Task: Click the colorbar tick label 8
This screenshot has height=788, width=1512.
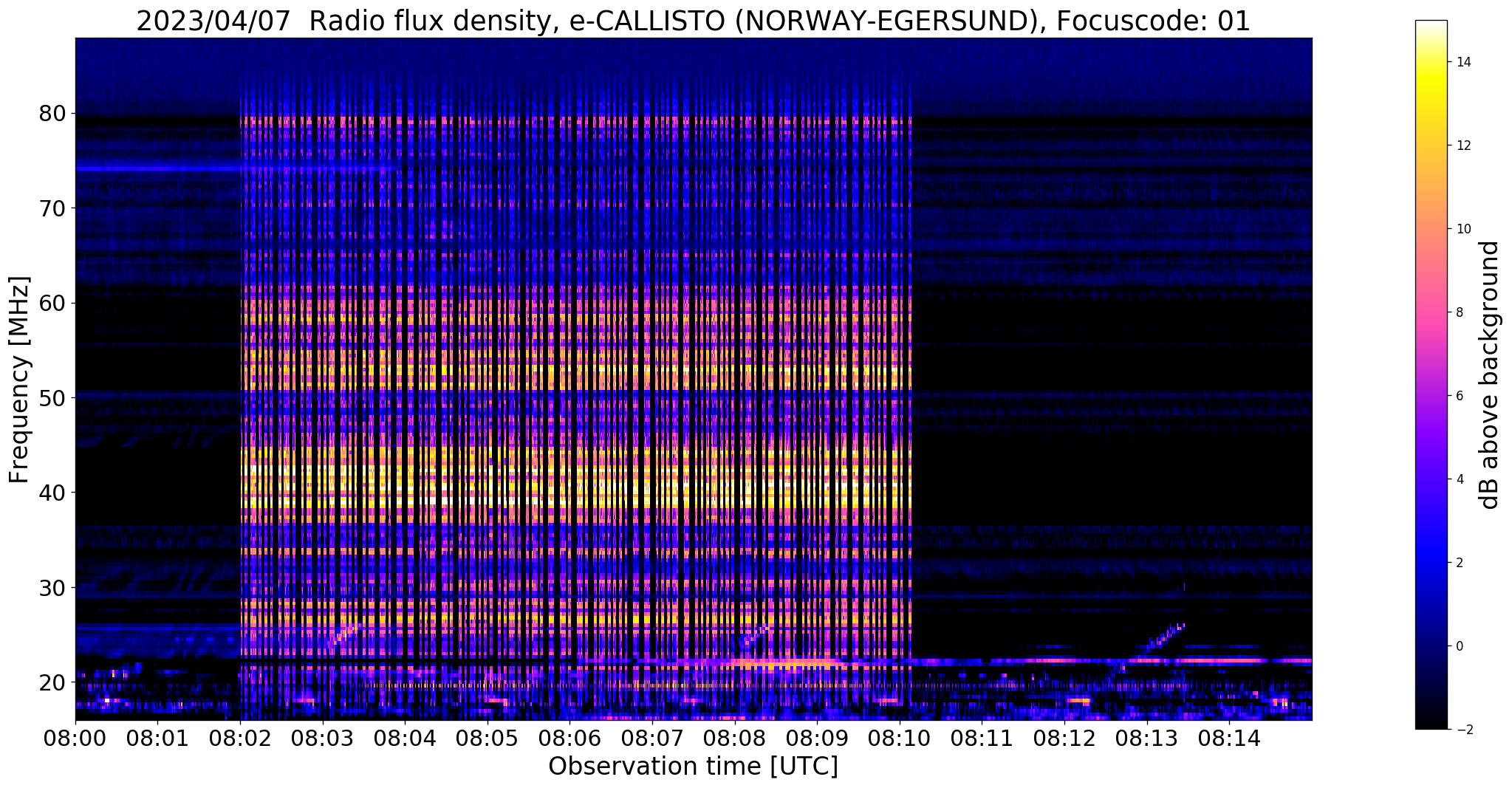Action: (1459, 312)
